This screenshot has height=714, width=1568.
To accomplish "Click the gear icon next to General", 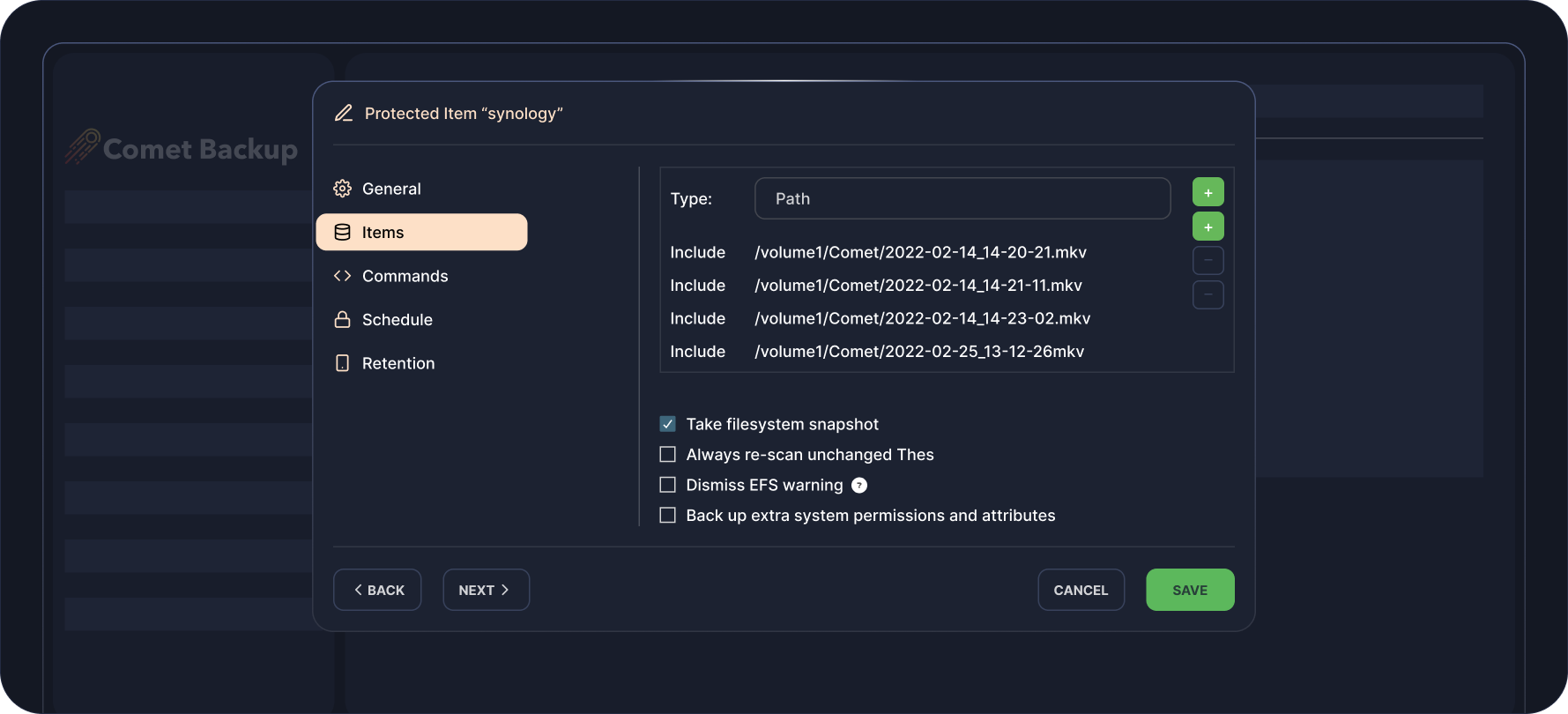I will click(343, 189).
